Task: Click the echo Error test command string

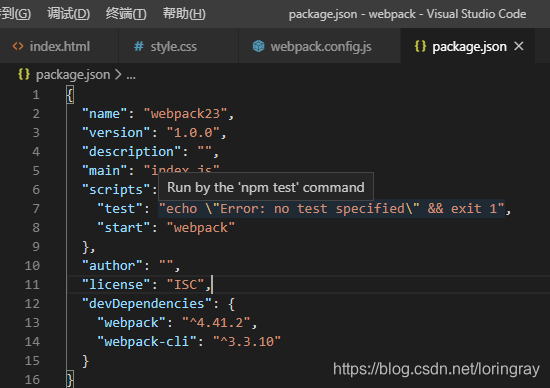Action: (331, 209)
